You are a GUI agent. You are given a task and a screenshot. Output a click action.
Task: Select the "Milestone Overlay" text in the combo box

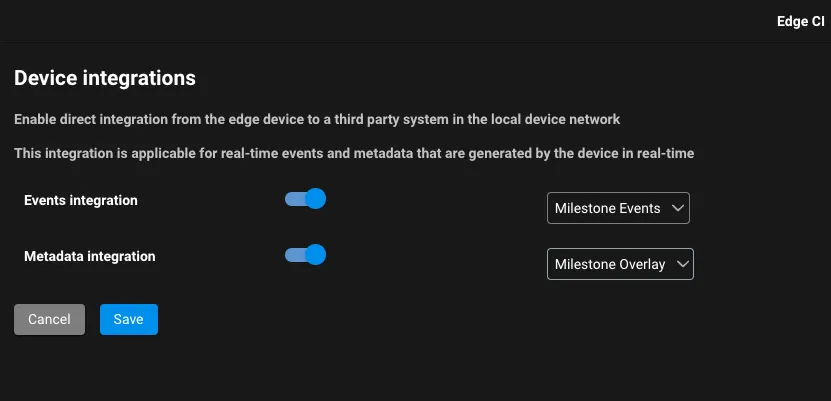(x=609, y=264)
